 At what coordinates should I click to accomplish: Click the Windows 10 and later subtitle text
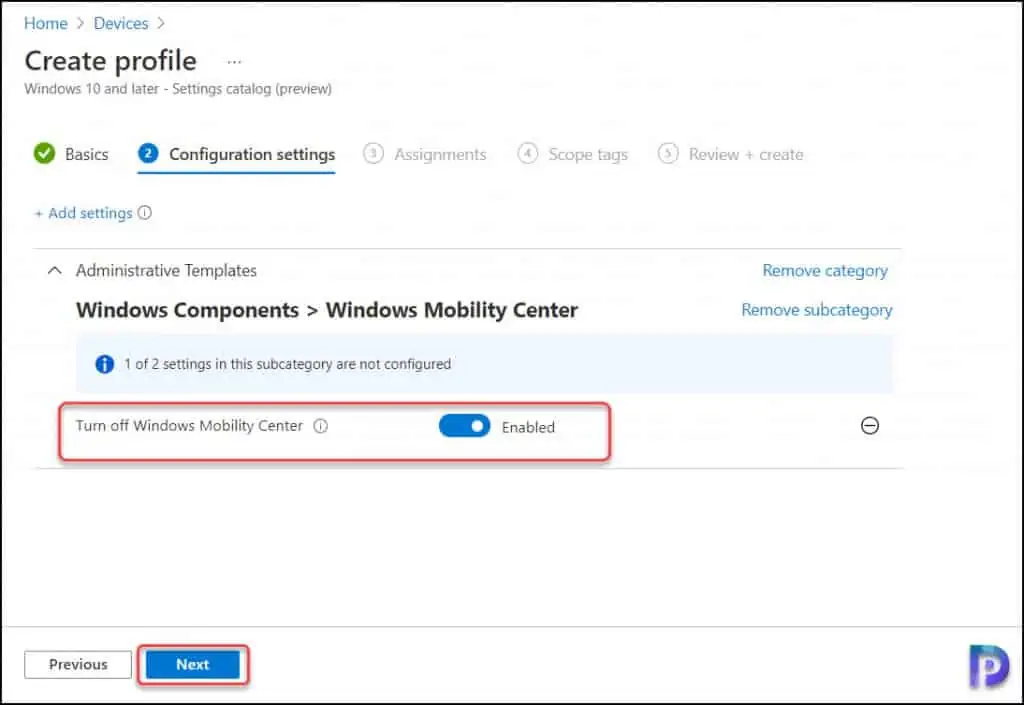tap(178, 89)
